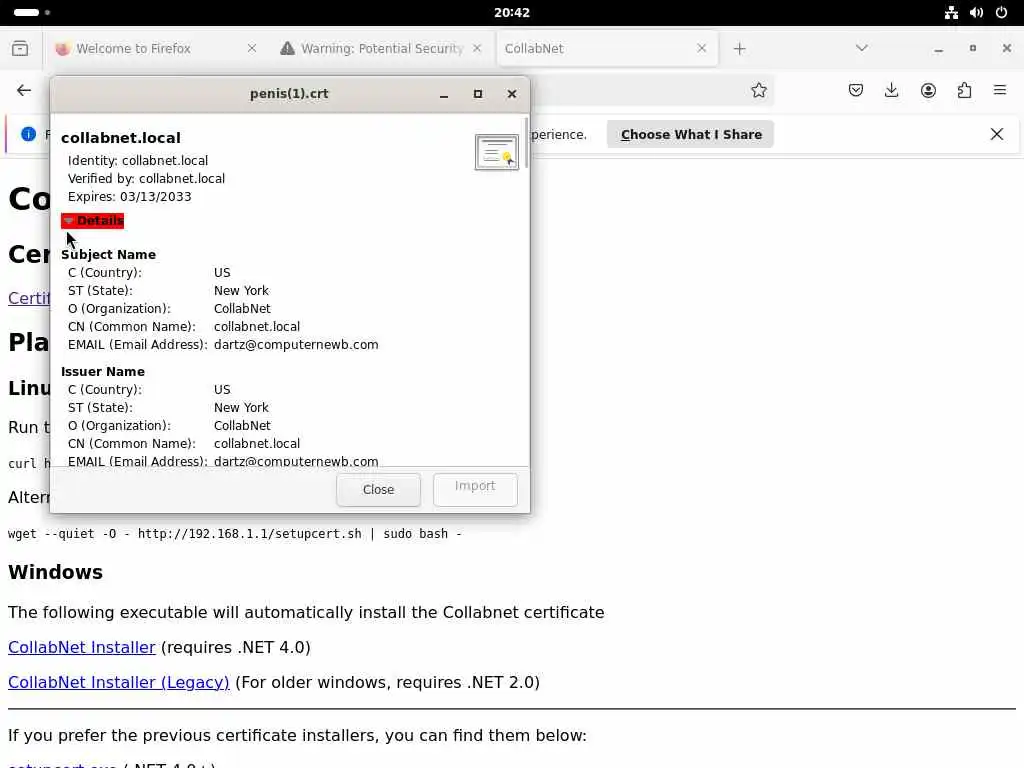The width and height of the screenshot is (1024, 768).
Task: Click the Verified by: collabnet.local text
Action: [x=146, y=178]
